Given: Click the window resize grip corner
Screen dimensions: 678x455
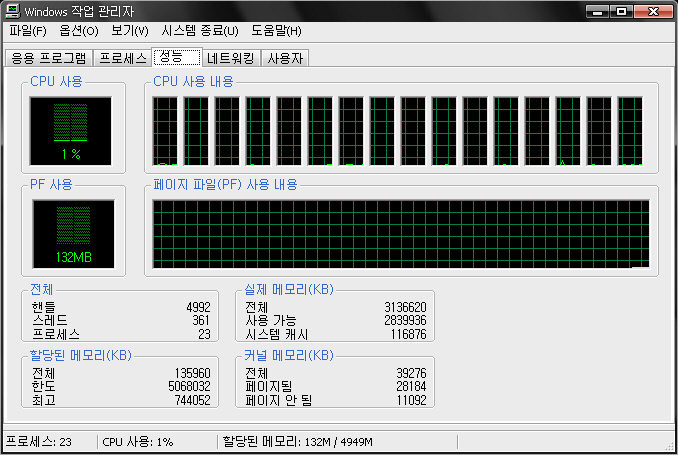Looking at the screenshot, I should [669, 446].
